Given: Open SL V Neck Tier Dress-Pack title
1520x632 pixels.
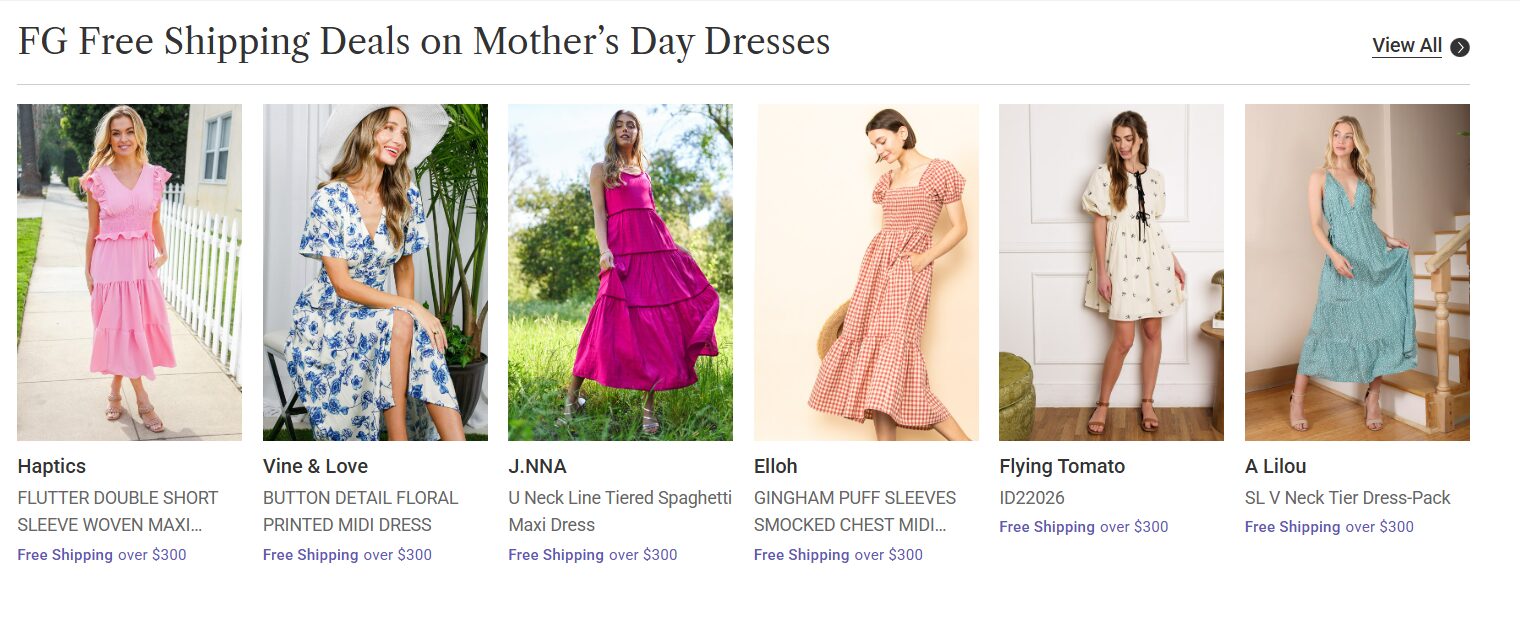Looking at the screenshot, I should [1347, 498].
